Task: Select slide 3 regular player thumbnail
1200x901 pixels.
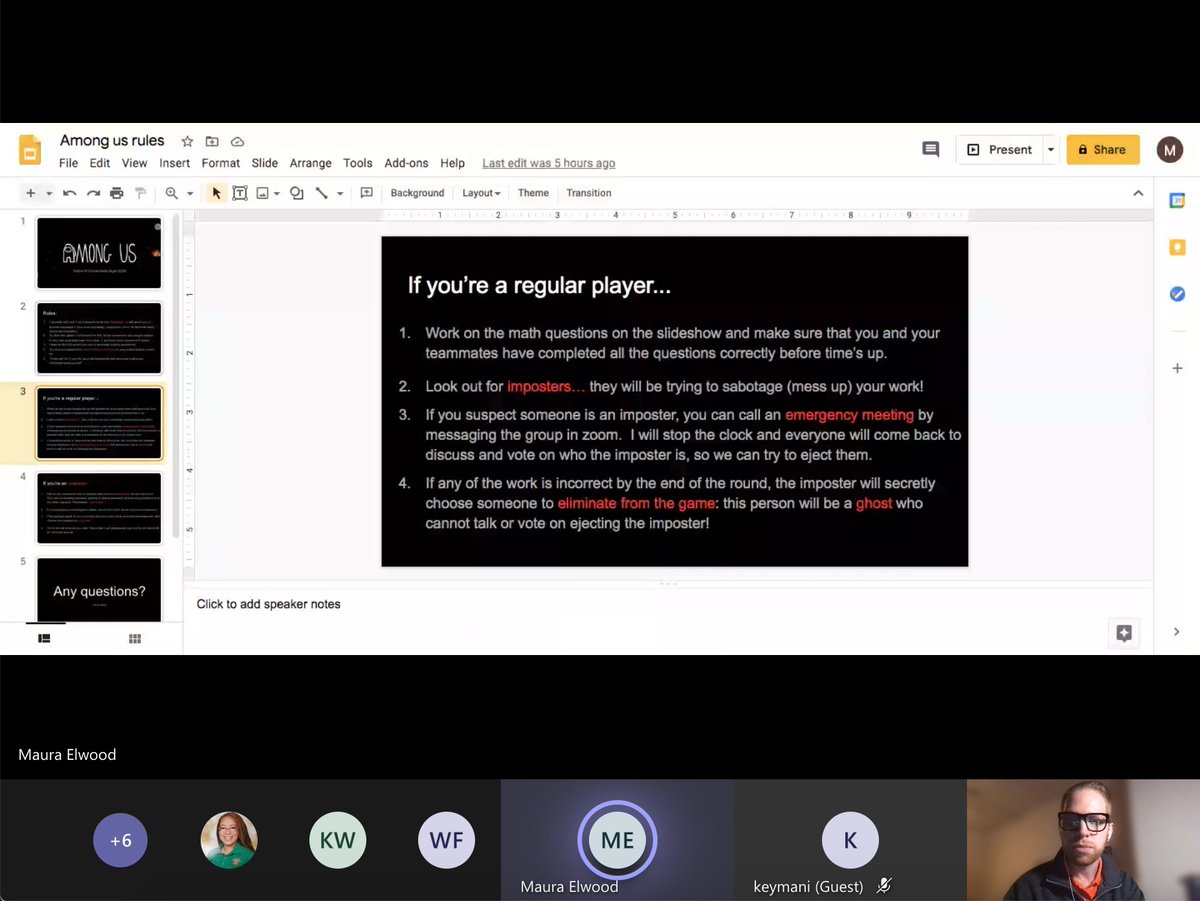Action: [x=99, y=424]
